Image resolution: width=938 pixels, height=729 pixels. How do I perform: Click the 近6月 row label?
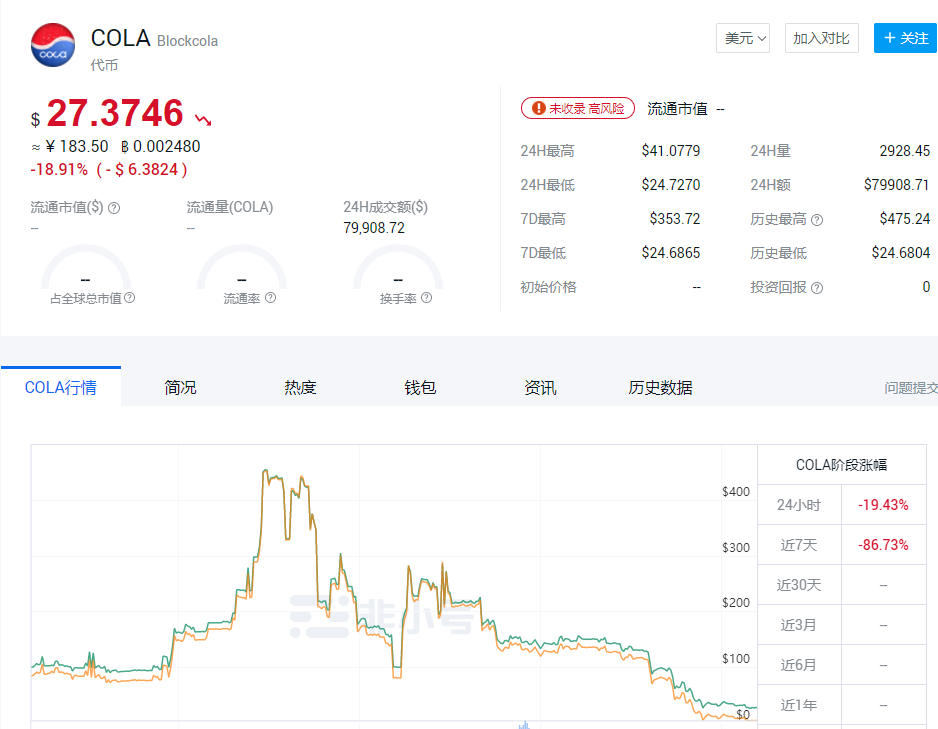799,665
